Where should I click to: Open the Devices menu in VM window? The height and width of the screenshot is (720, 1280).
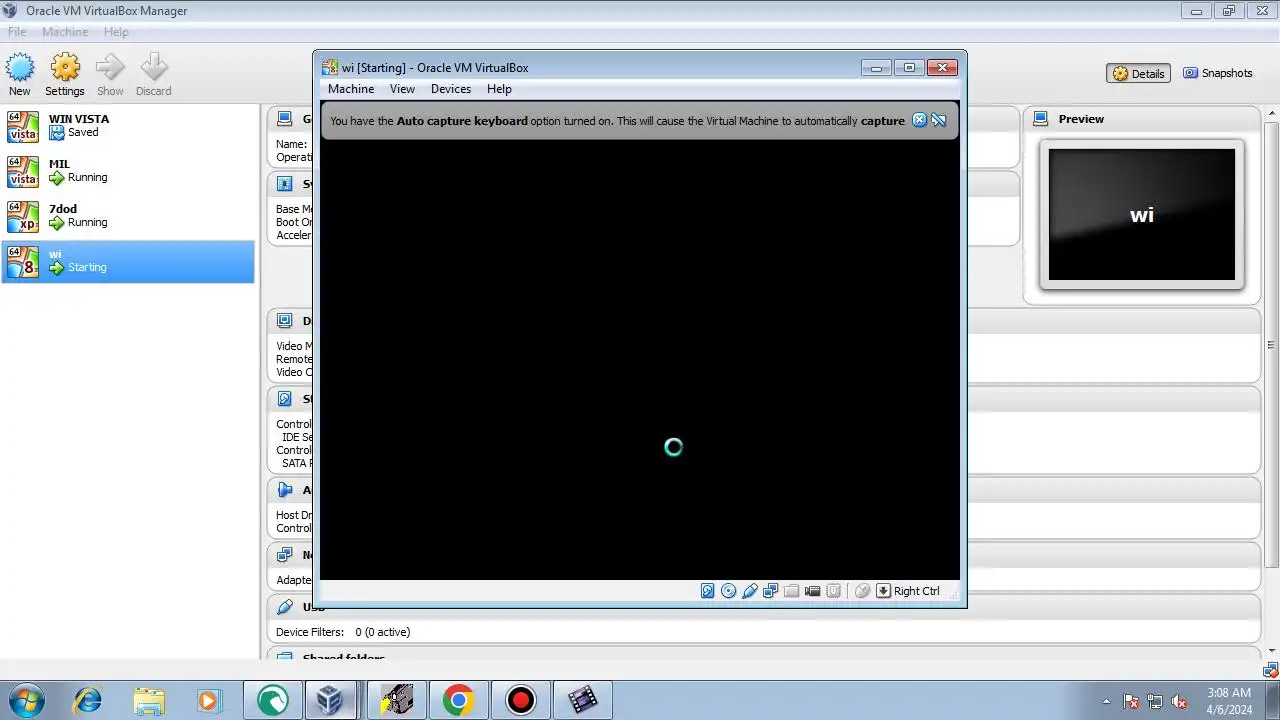pos(451,89)
